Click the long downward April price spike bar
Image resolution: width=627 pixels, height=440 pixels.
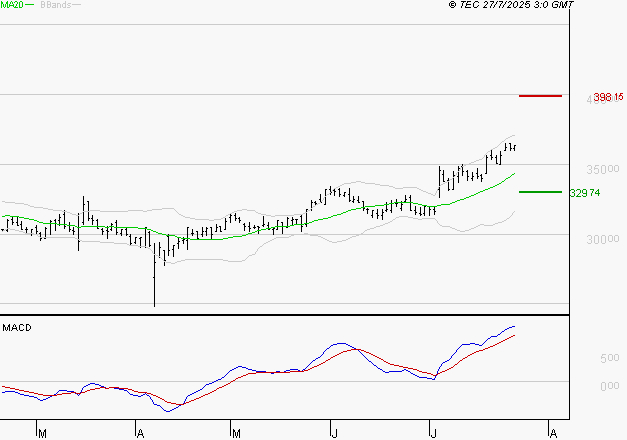[x=154, y=274]
